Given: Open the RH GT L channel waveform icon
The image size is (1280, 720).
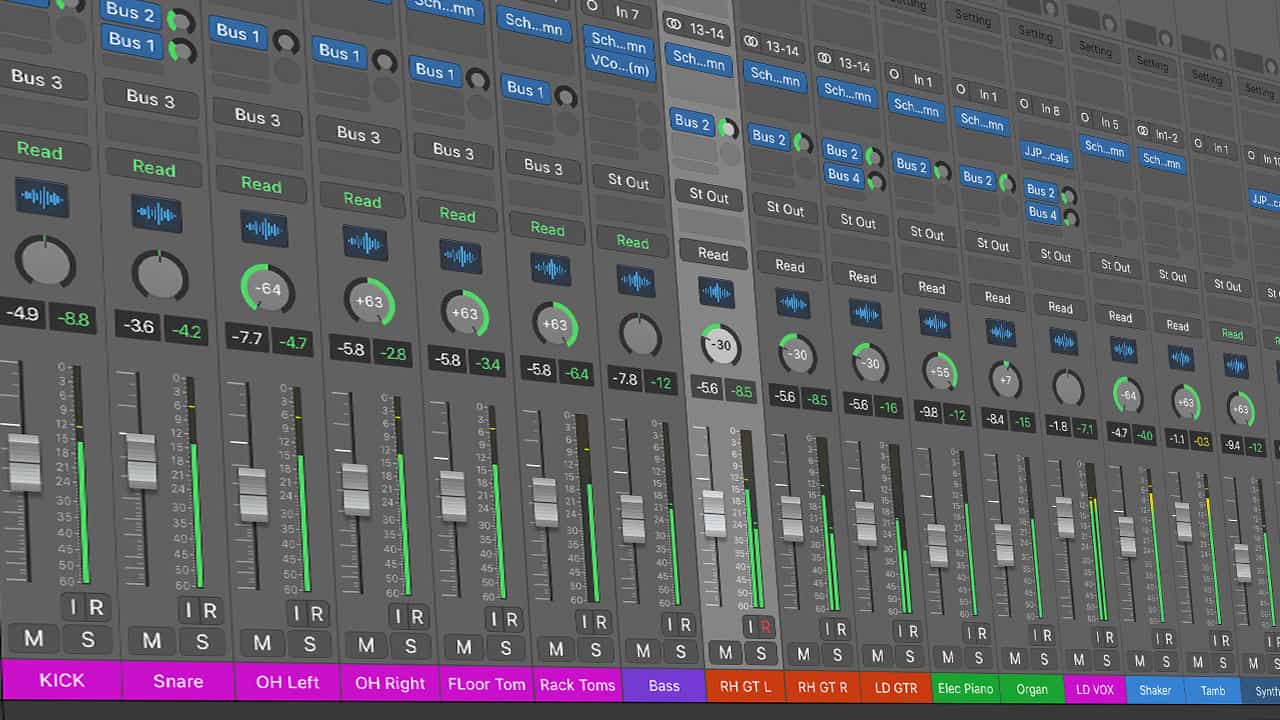Looking at the screenshot, I should tap(716, 293).
